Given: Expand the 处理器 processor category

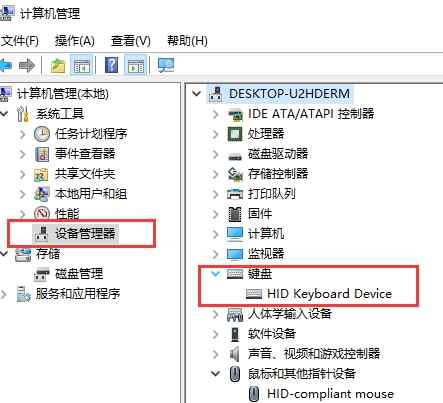Looking at the screenshot, I should pyautogui.click(x=216, y=134).
